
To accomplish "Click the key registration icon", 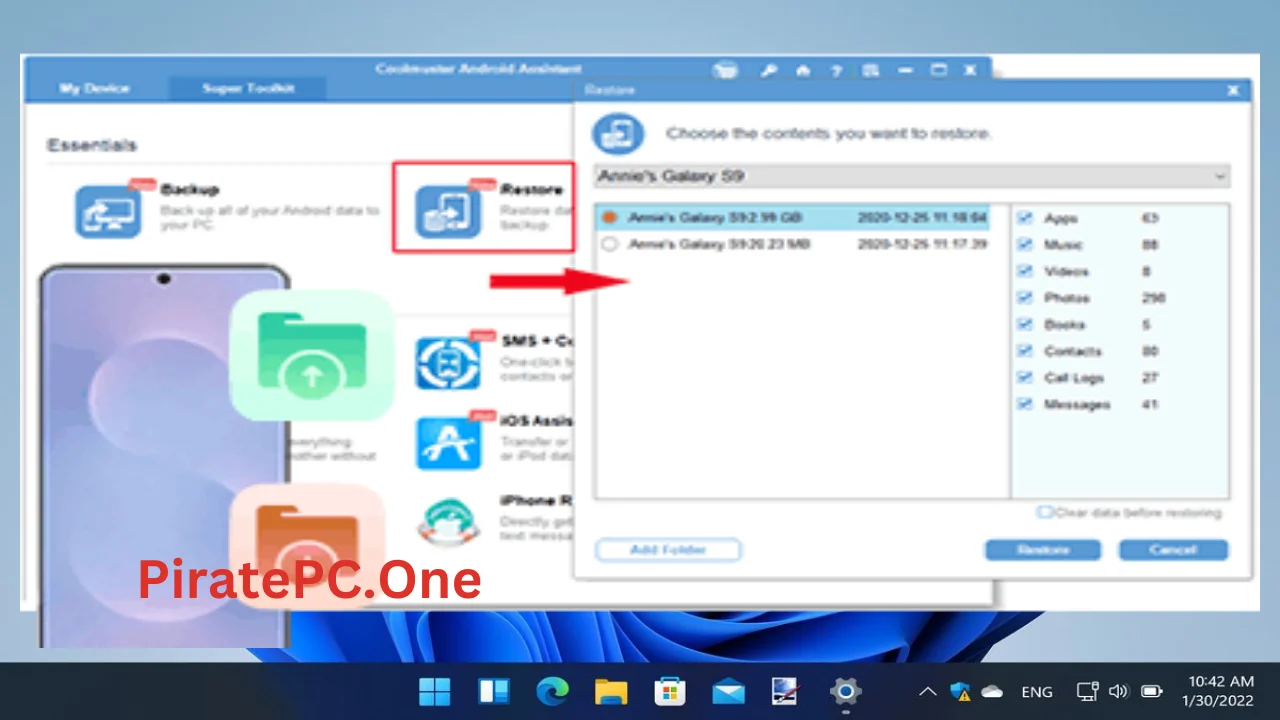I will click(x=769, y=71).
